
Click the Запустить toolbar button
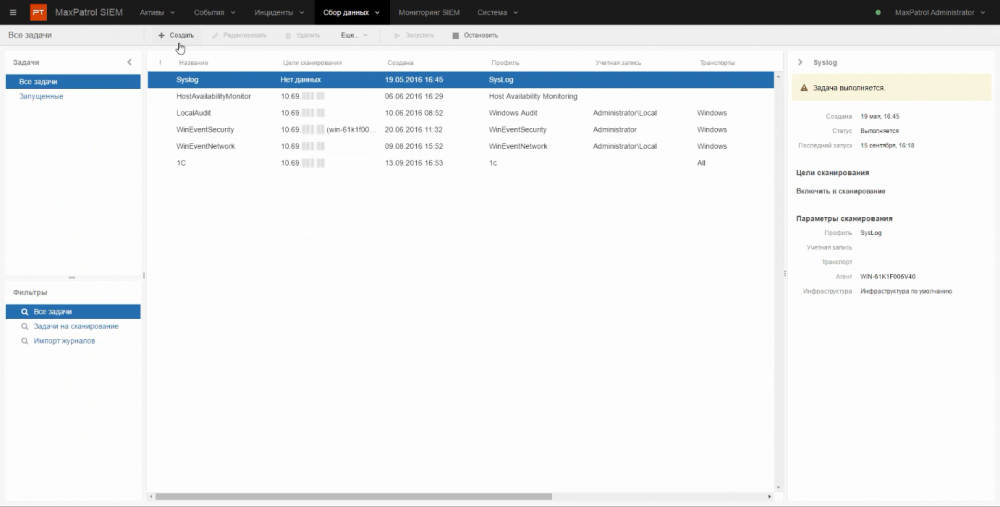tap(414, 35)
